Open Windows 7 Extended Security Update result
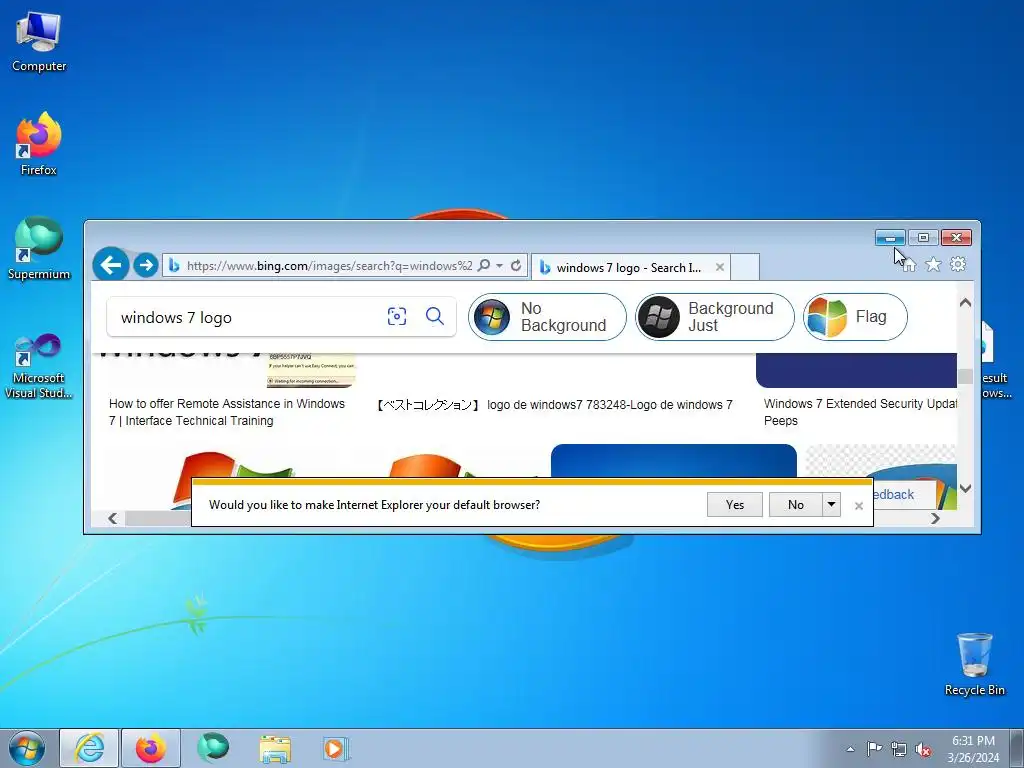This screenshot has height=768, width=1024. coord(859,412)
